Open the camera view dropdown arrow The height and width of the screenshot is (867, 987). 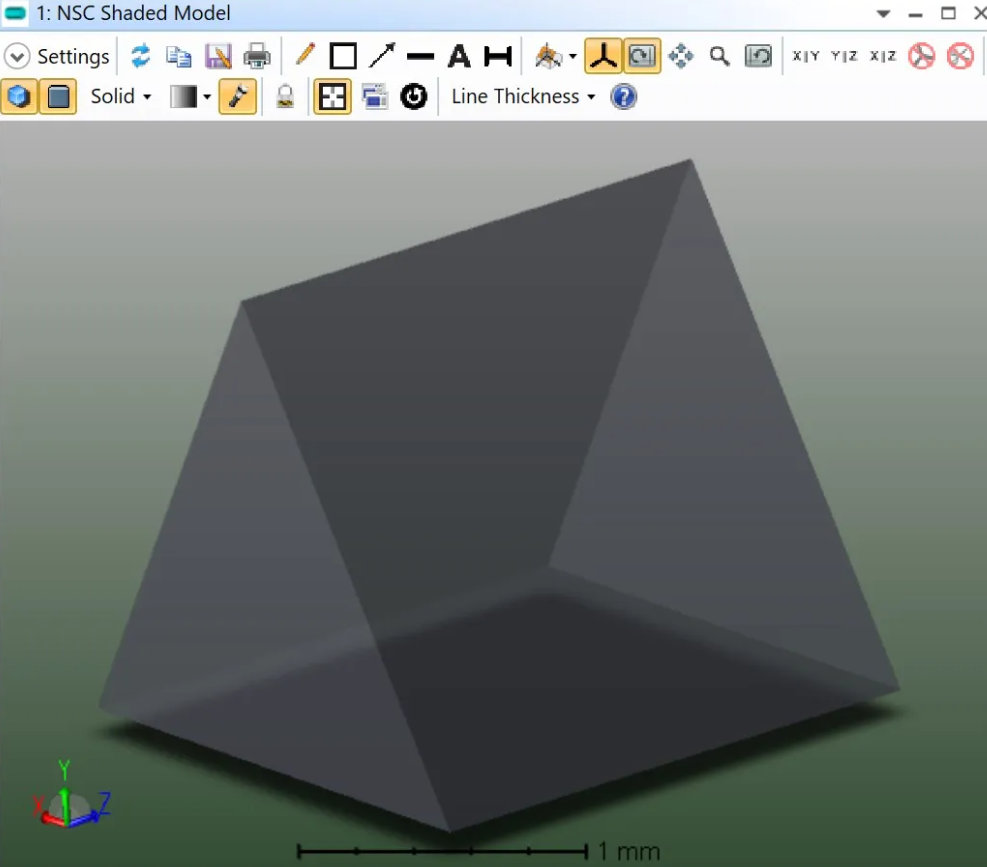tap(572, 57)
